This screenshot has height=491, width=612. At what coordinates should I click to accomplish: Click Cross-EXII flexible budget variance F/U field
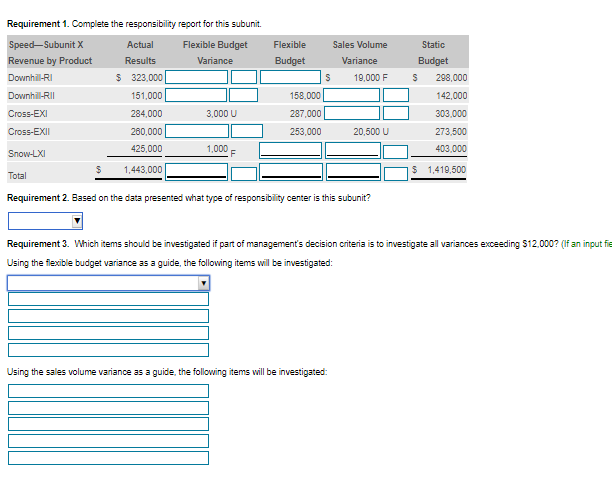[x=247, y=131]
